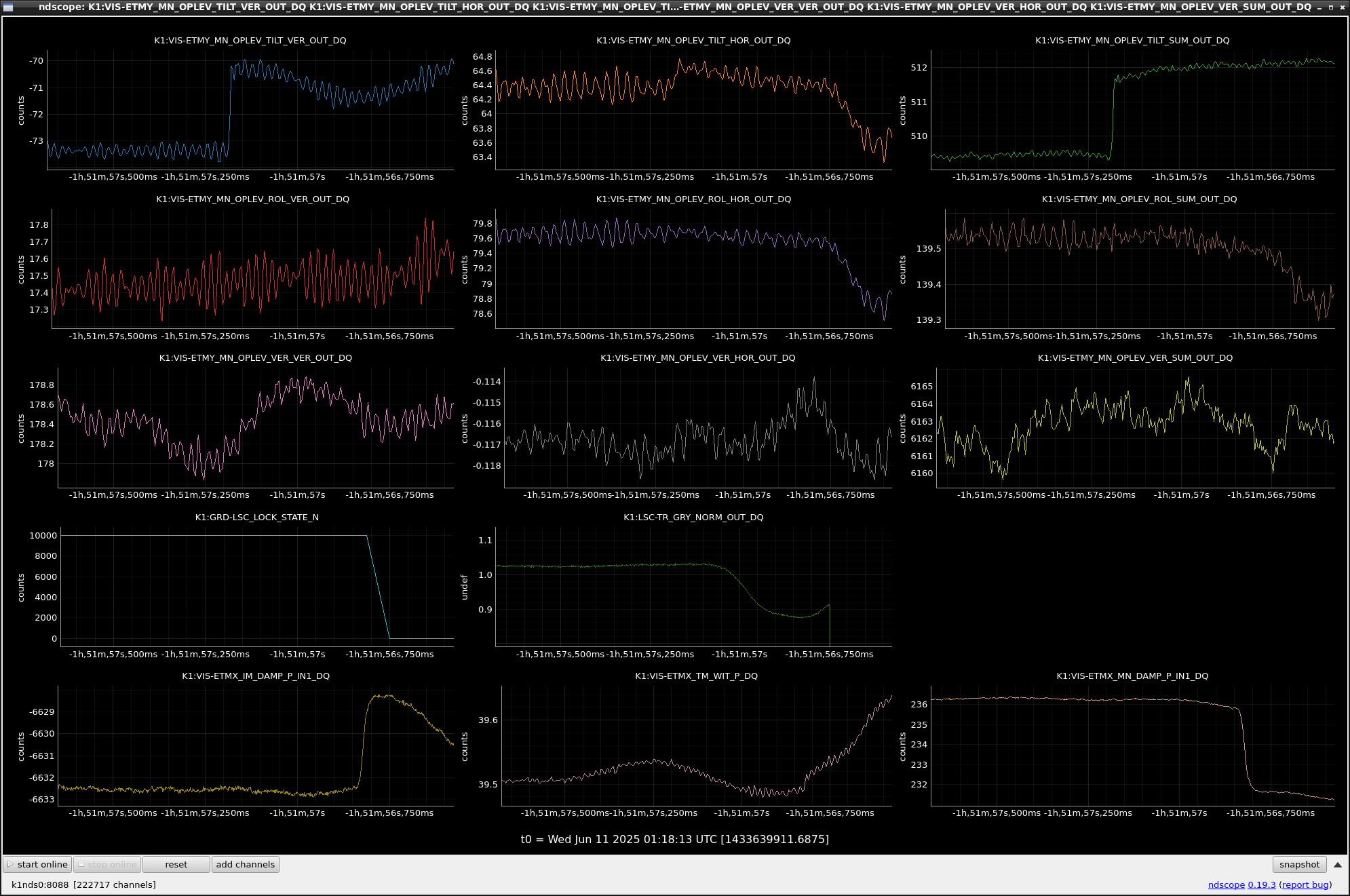The image size is (1350, 896).
Task: Select the TILT_VER_OUT_DQ plot title
Action: [250, 41]
